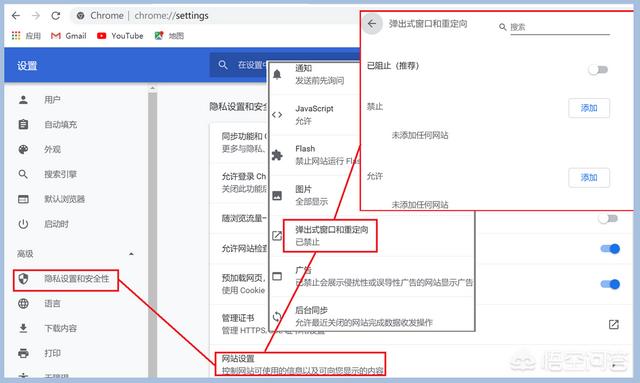This screenshot has height=383, width=640.
Task: Click the browser reload icon
Action: pos(56,16)
